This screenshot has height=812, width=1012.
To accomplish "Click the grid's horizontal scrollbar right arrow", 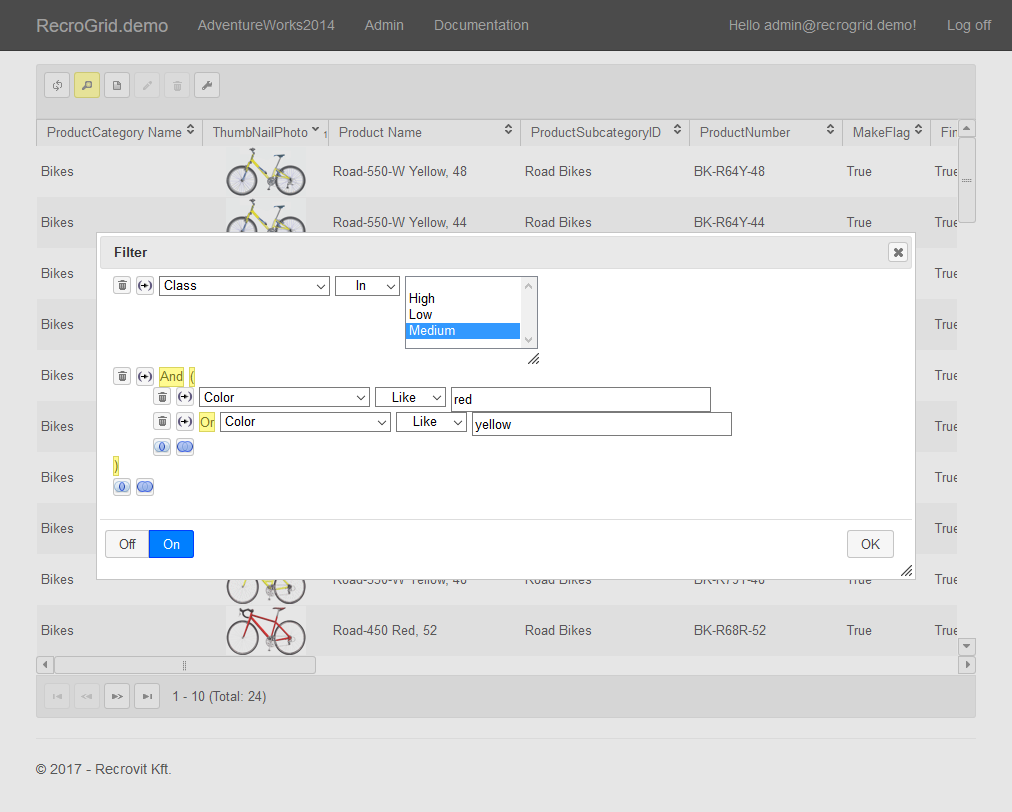I will click(966, 665).
